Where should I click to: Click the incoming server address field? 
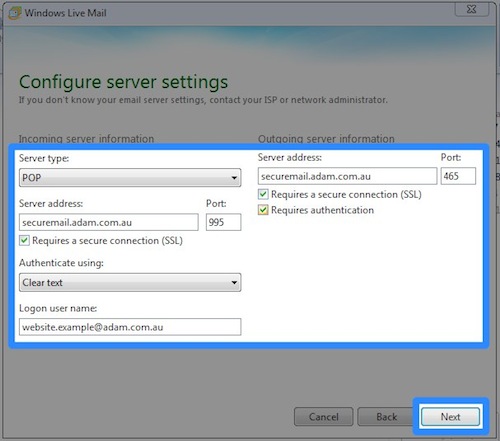click(109, 222)
